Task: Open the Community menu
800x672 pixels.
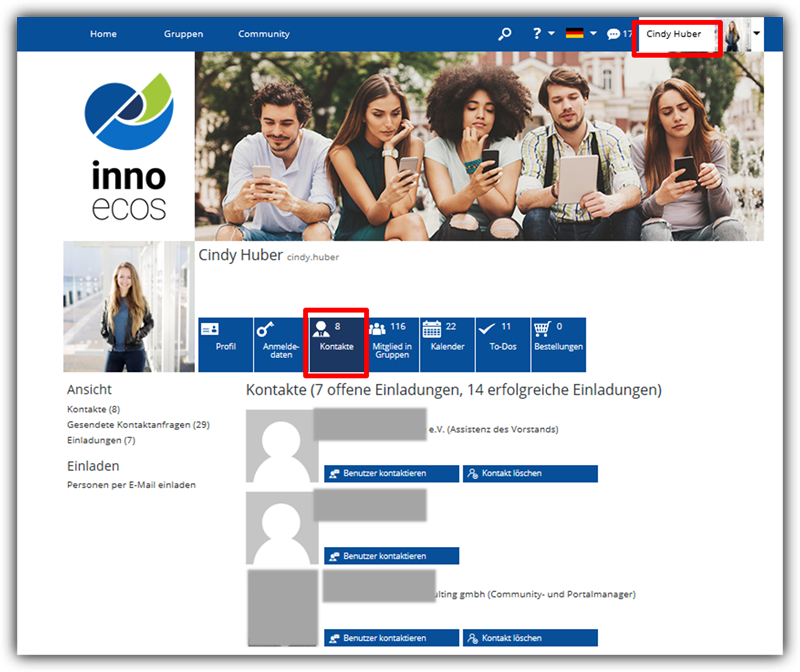Action: coord(264,34)
